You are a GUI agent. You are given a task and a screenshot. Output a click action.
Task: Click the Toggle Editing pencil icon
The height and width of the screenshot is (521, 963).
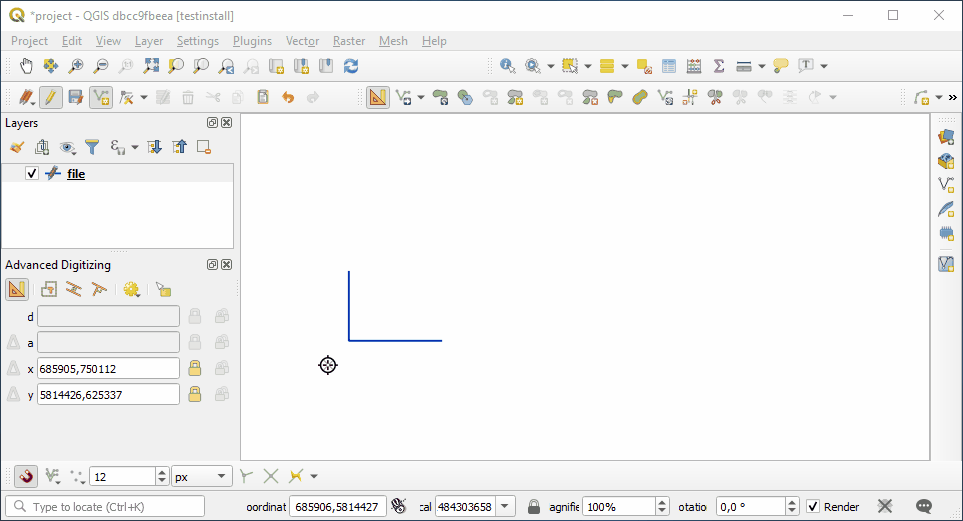[49, 97]
